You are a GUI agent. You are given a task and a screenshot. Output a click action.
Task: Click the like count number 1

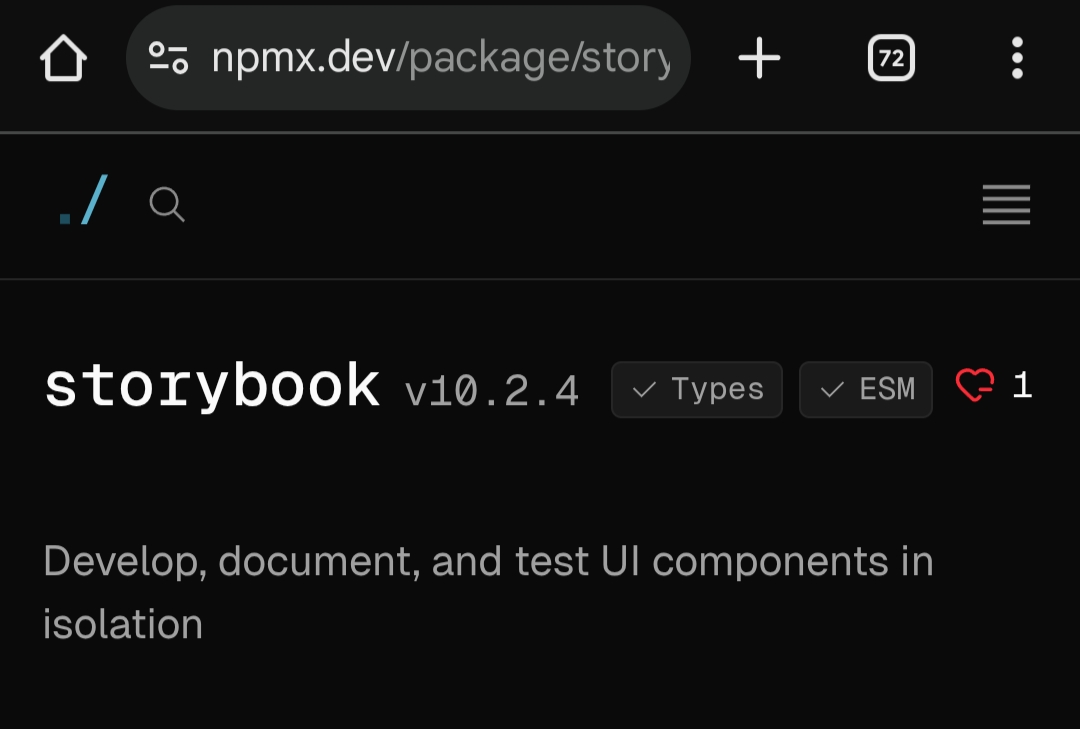[x=1022, y=385]
